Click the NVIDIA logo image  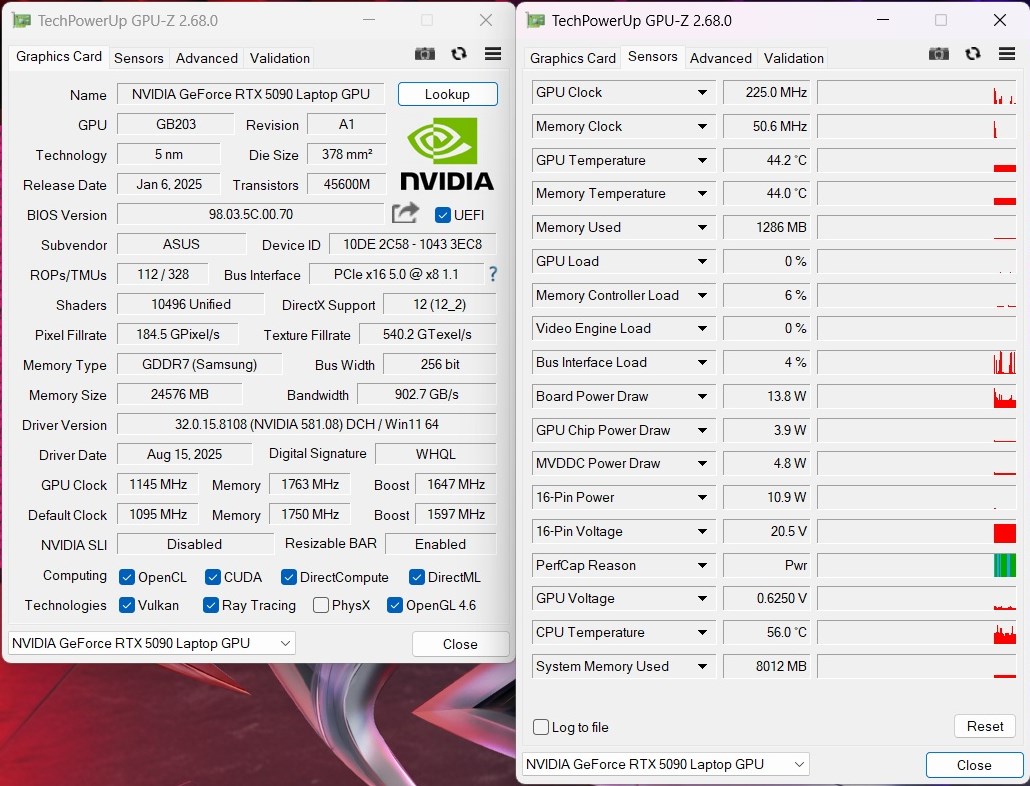coord(447,154)
